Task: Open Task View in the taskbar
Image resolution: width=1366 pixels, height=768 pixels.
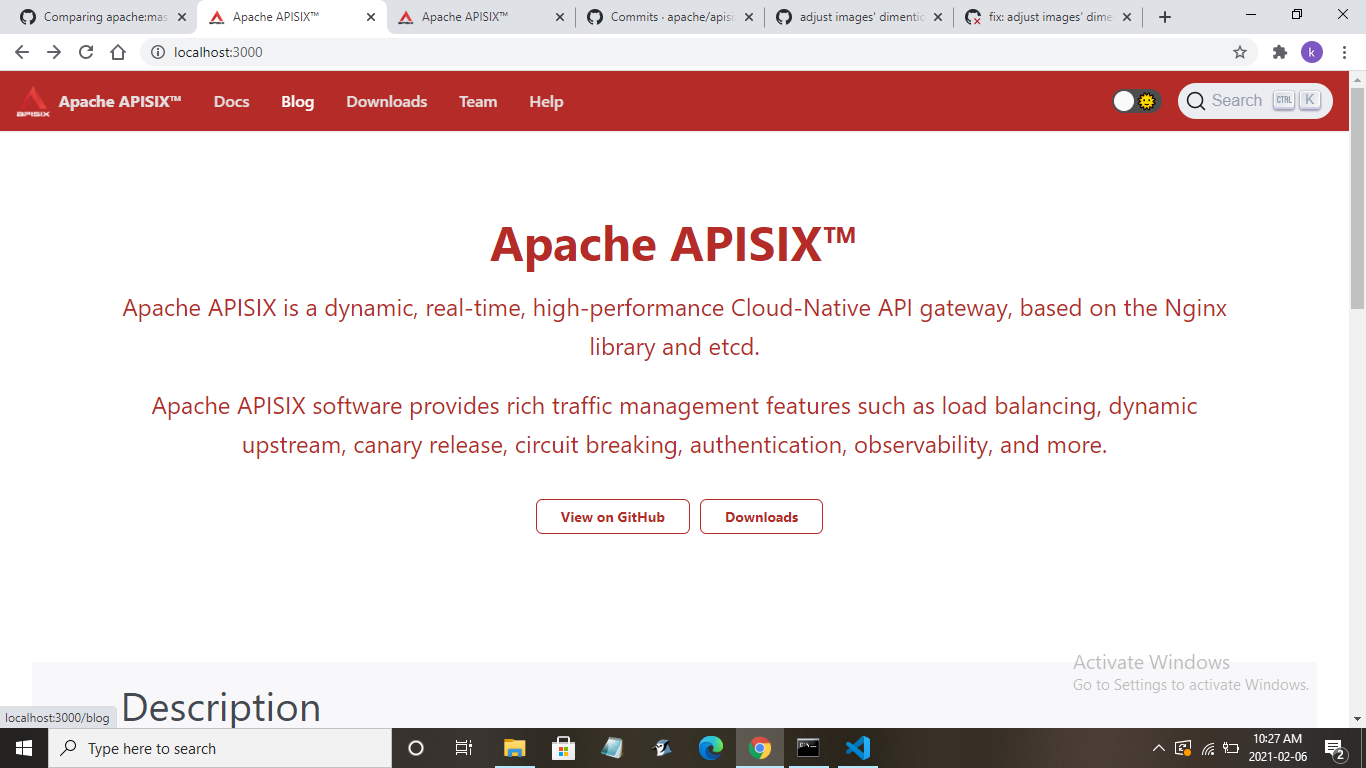Action: click(x=464, y=748)
